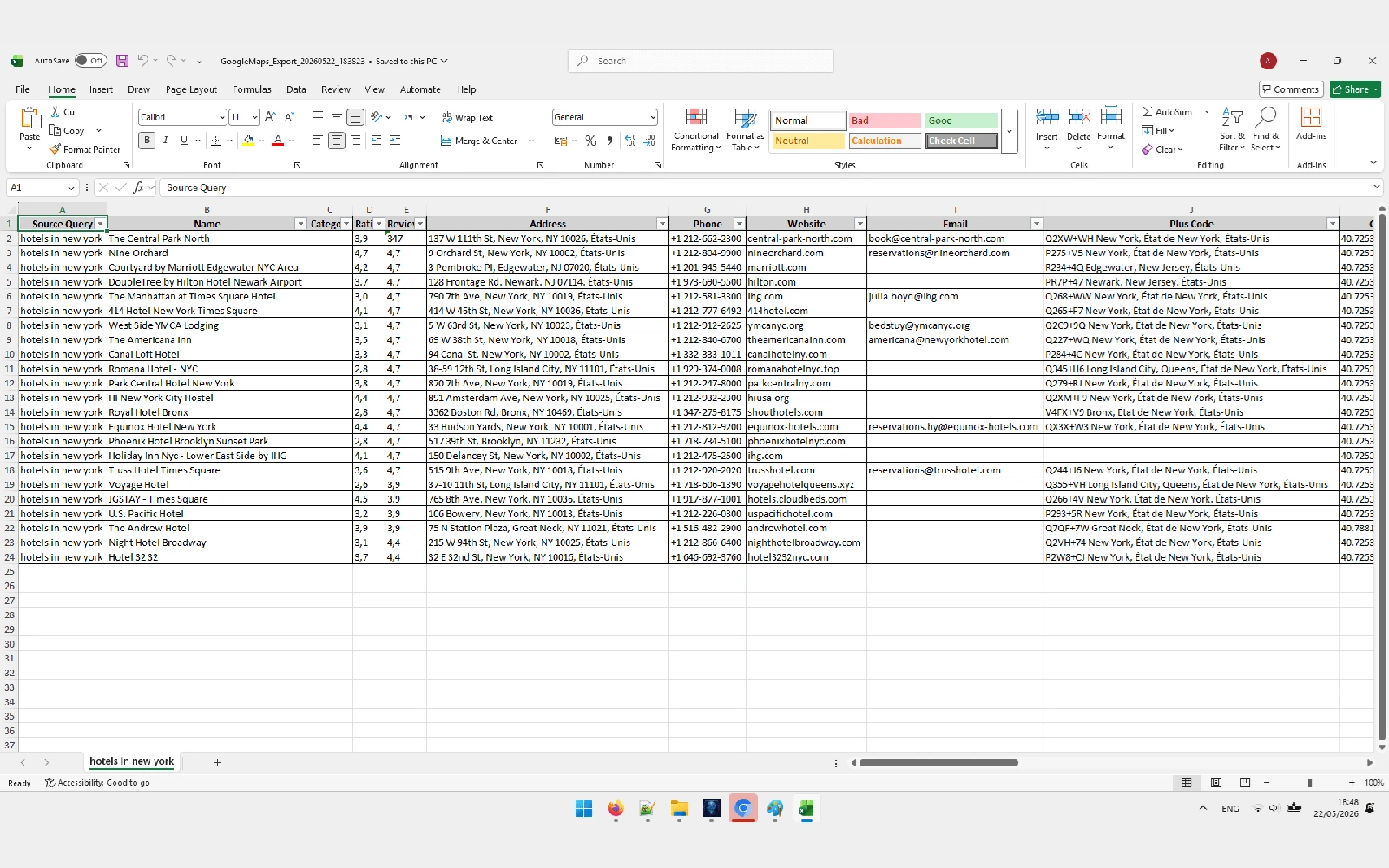The height and width of the screenshot is (868, 1389).
Task: Click the Search box in the title bar
Action: click(x=701, y=61)
